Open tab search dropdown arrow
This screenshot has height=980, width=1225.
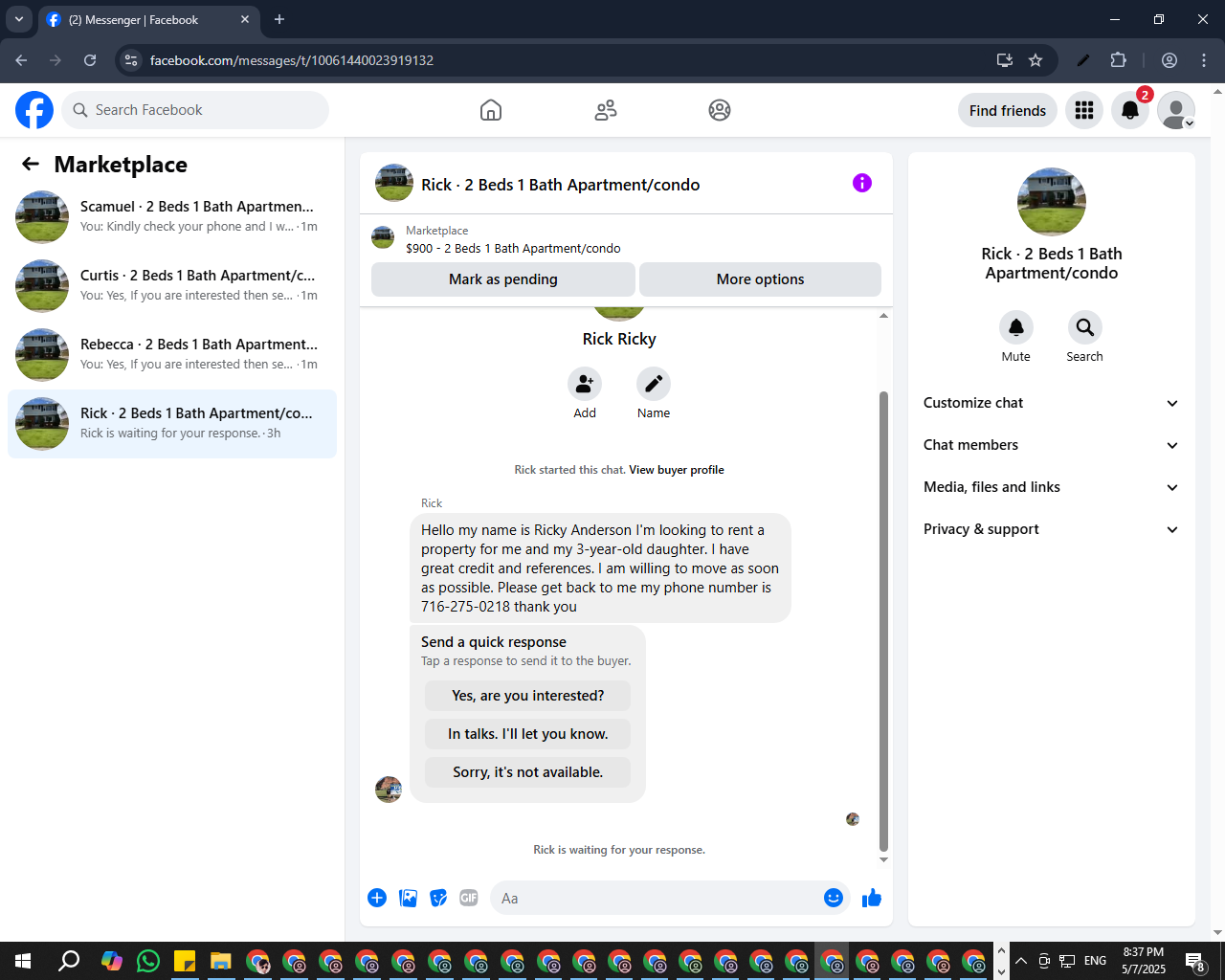(x=19, y=19)
